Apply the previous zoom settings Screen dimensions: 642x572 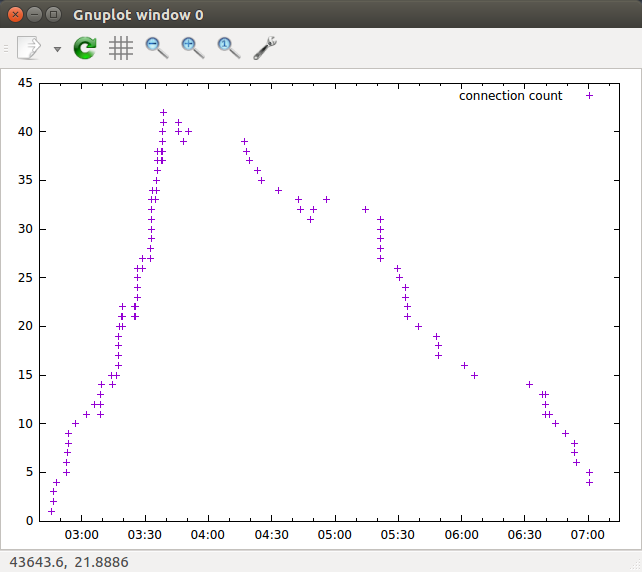157,48
